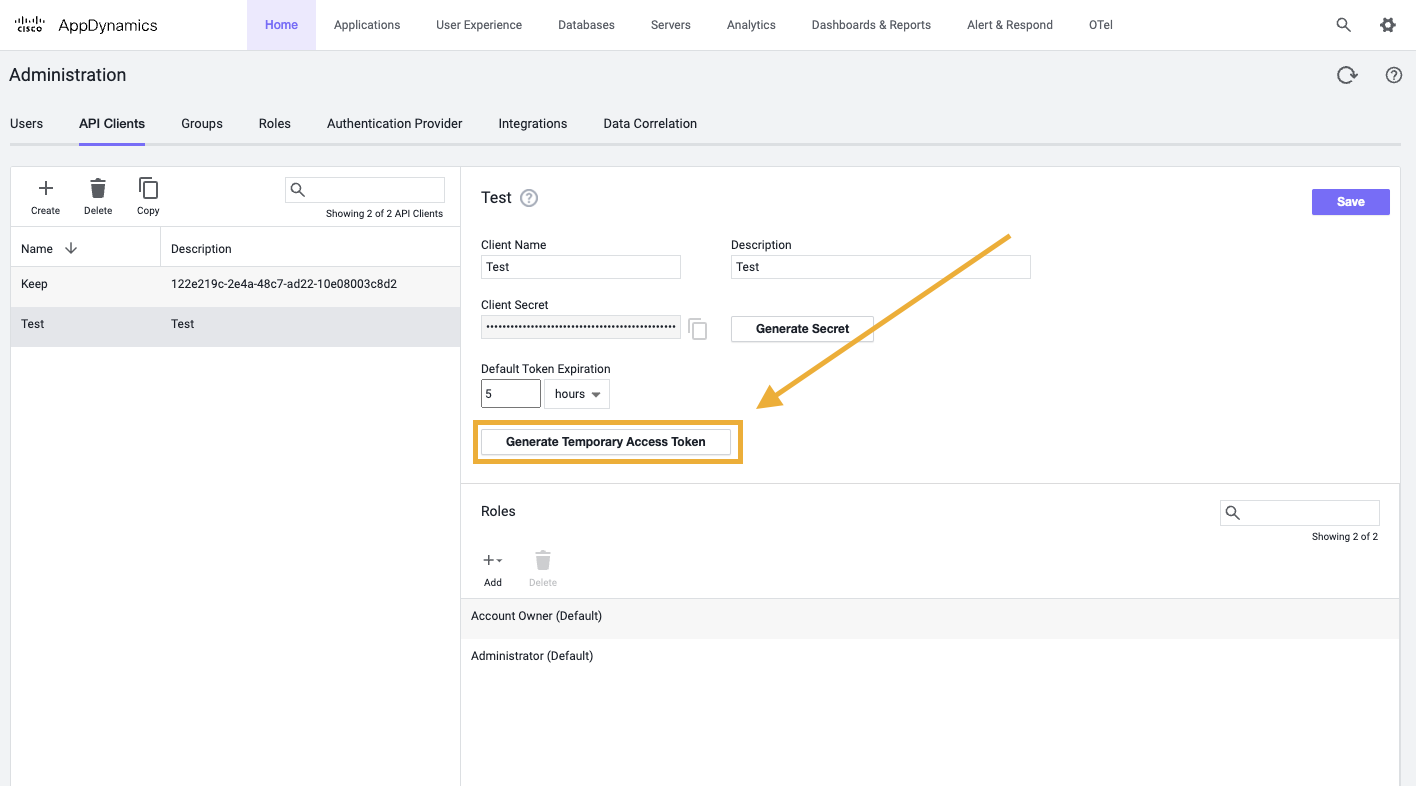Open the help question mark in the page header

coord(1394,75)
